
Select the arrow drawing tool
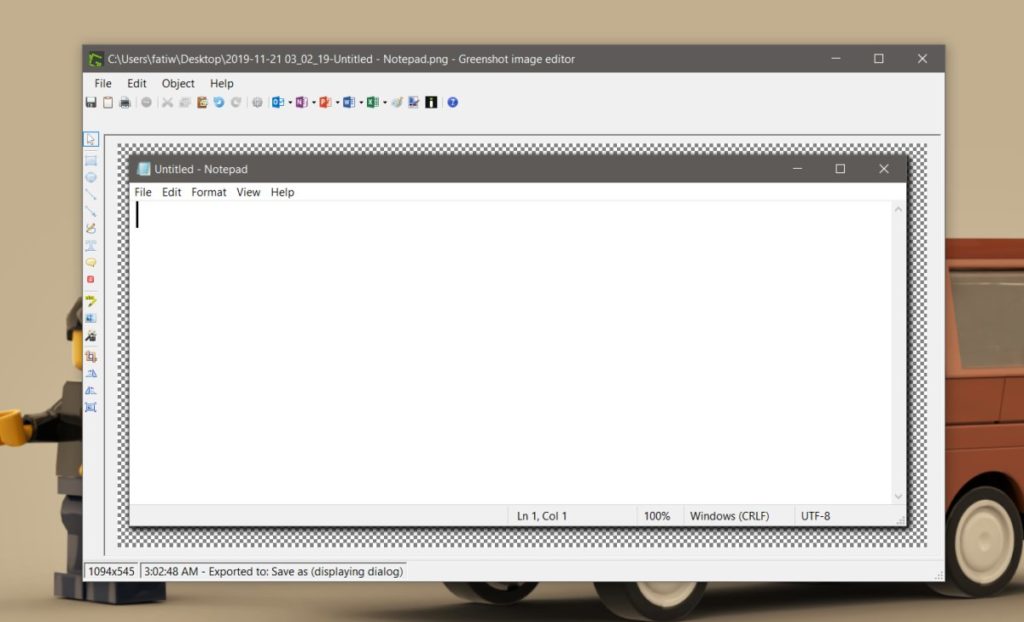[91, 211]
